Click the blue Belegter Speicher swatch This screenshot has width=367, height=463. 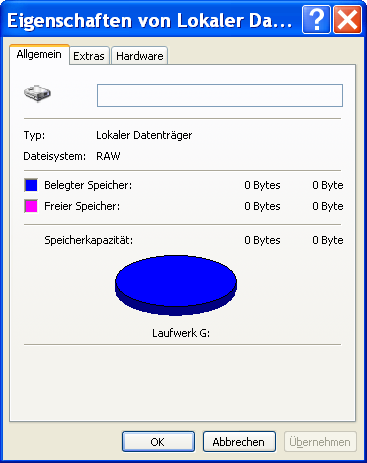[x=31, y=185]
